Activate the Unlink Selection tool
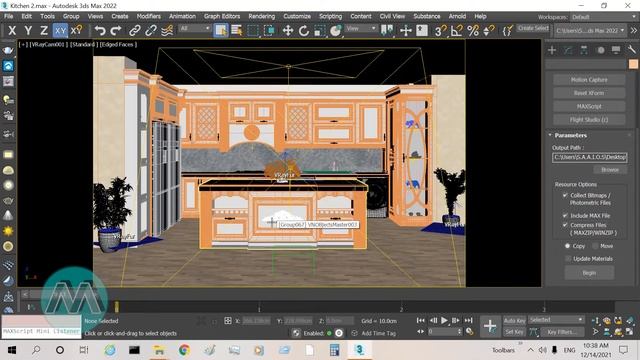Screen dimensions: 640x360 click(x=151, y=31)
